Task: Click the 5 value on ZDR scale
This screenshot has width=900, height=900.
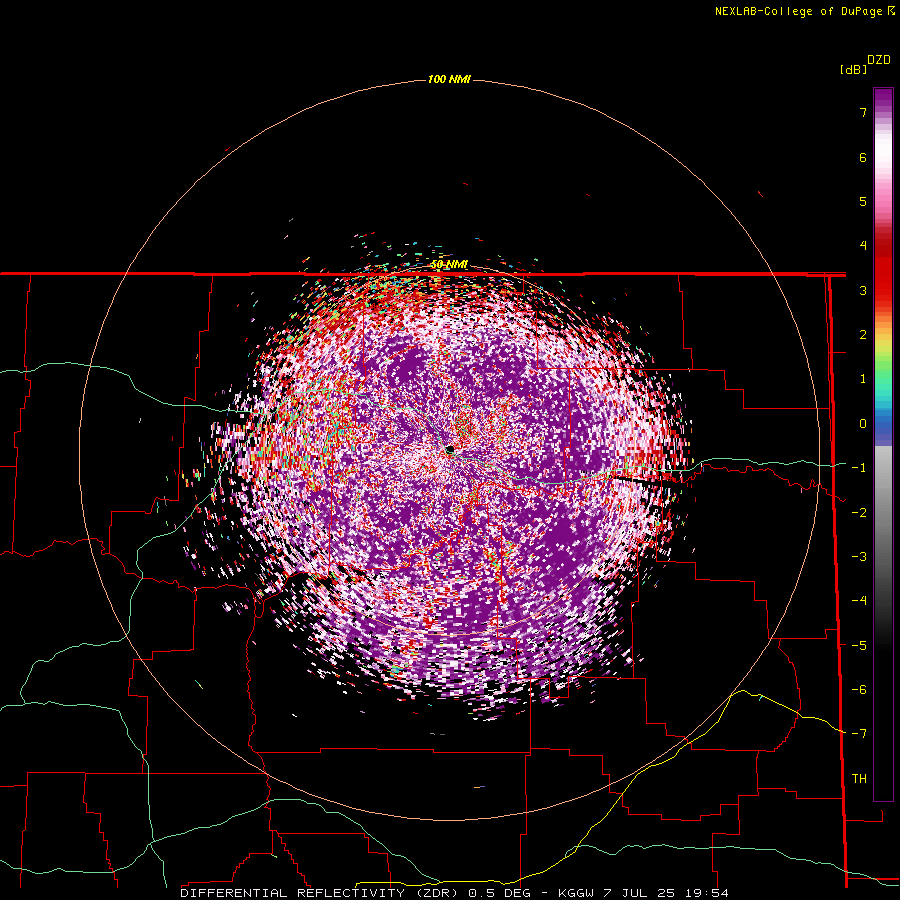Action: coord(863,201)
